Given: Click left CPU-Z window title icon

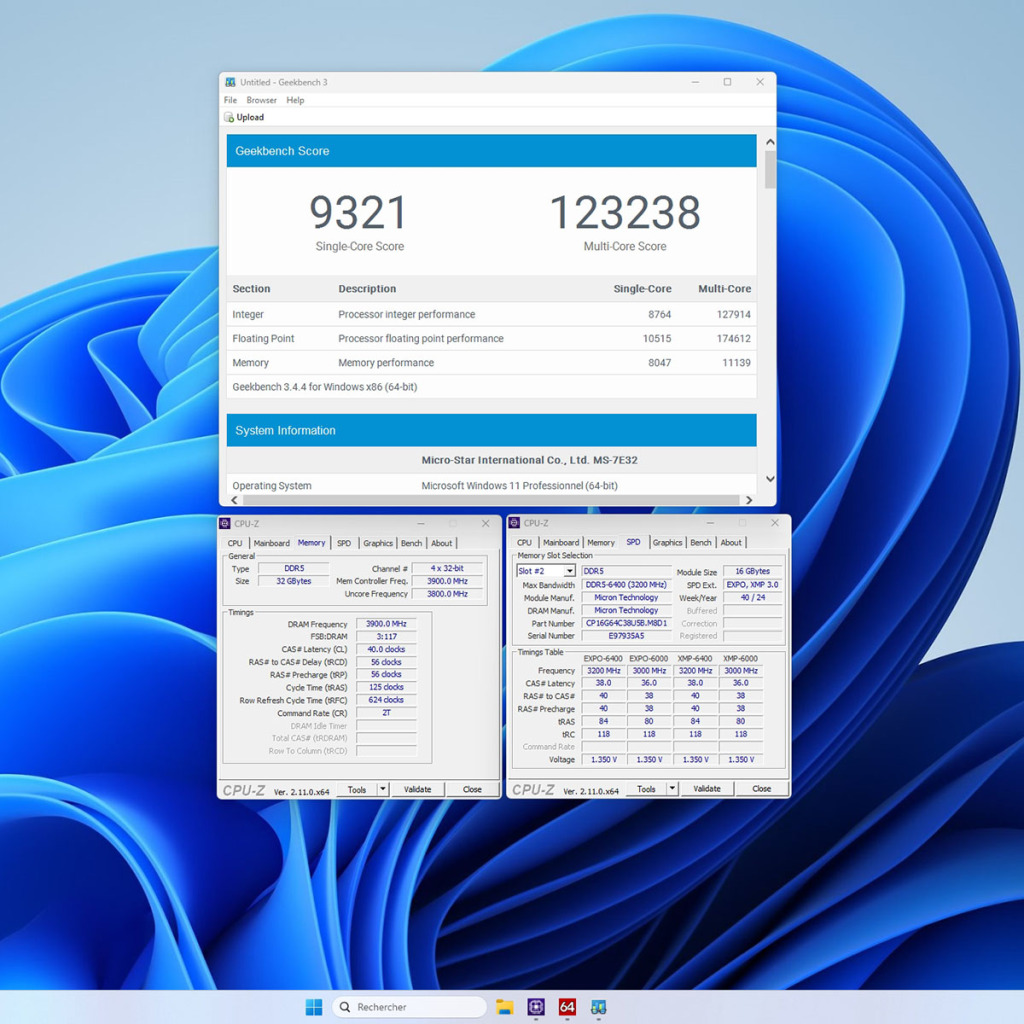Looking at the screenshot, I should [x=225, y=524].
